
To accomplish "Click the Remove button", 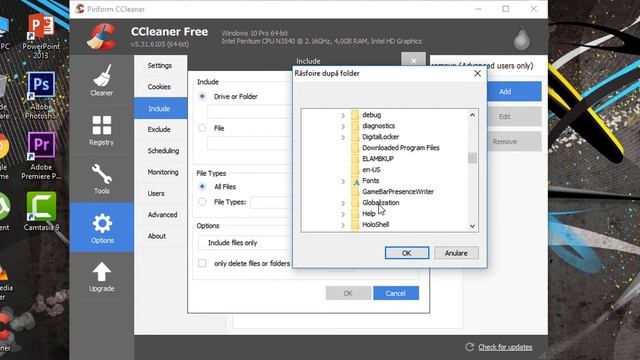I will (514, 142).
